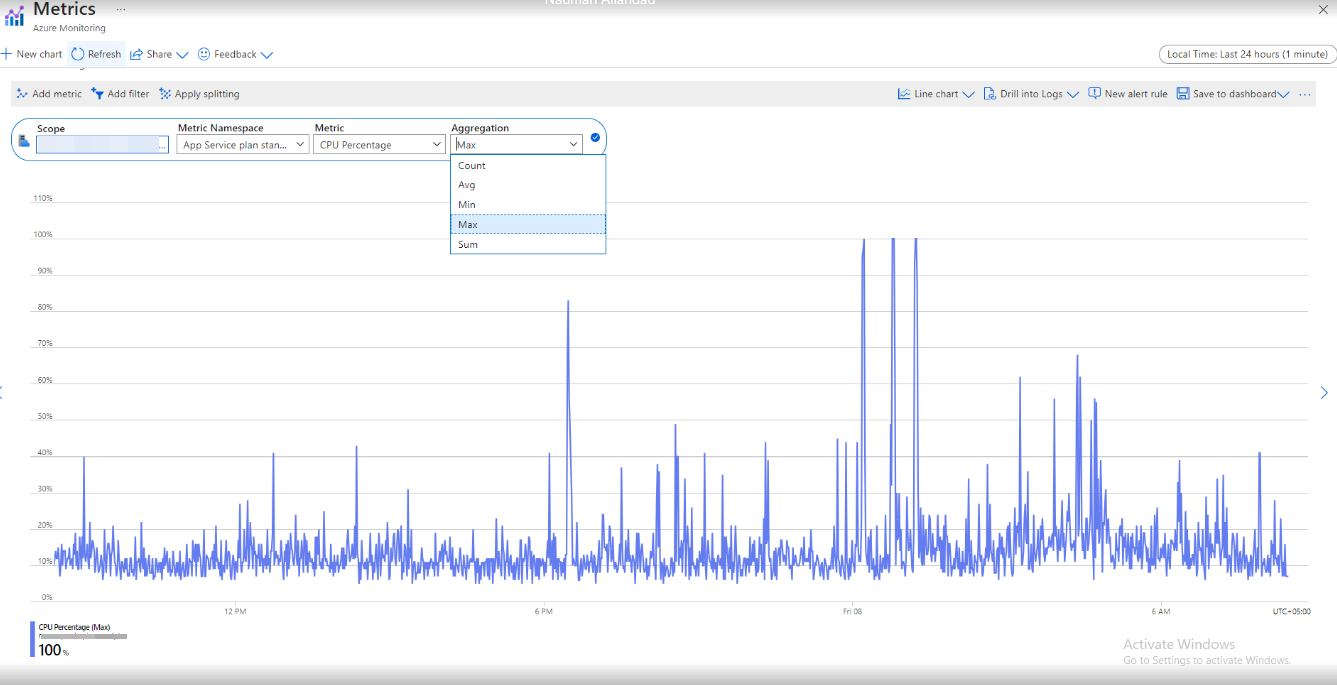
Task: Click the UTC+05:00 timezone label
Action: pos(1291,611)
